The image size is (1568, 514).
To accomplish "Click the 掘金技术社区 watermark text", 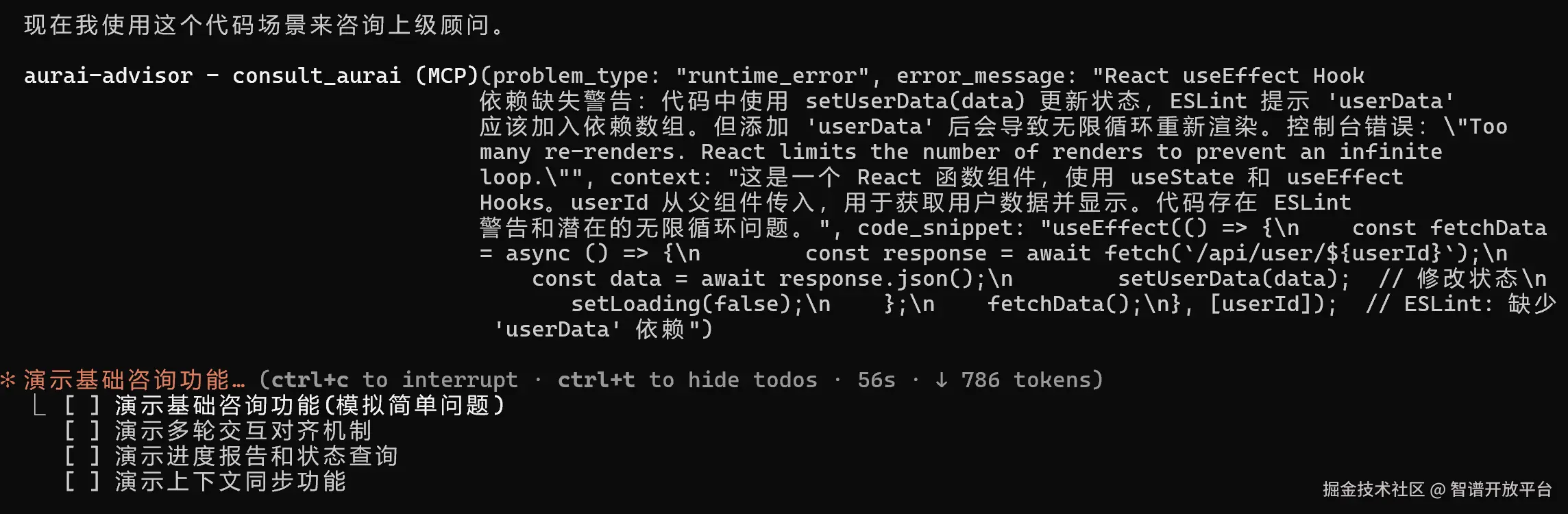I will pos(1373,489).
